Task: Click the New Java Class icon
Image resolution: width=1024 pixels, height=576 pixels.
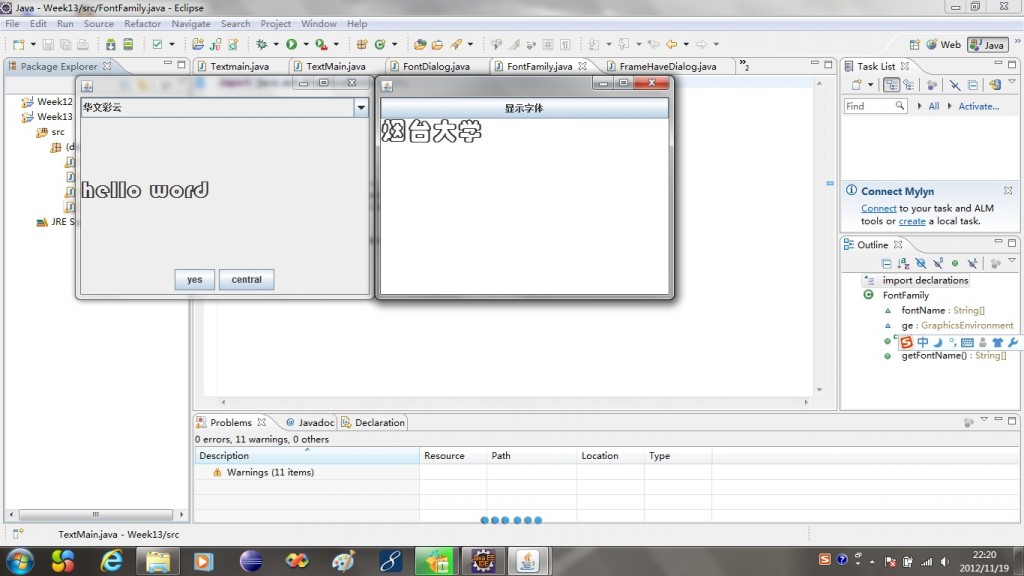Action: click(379, 44)
